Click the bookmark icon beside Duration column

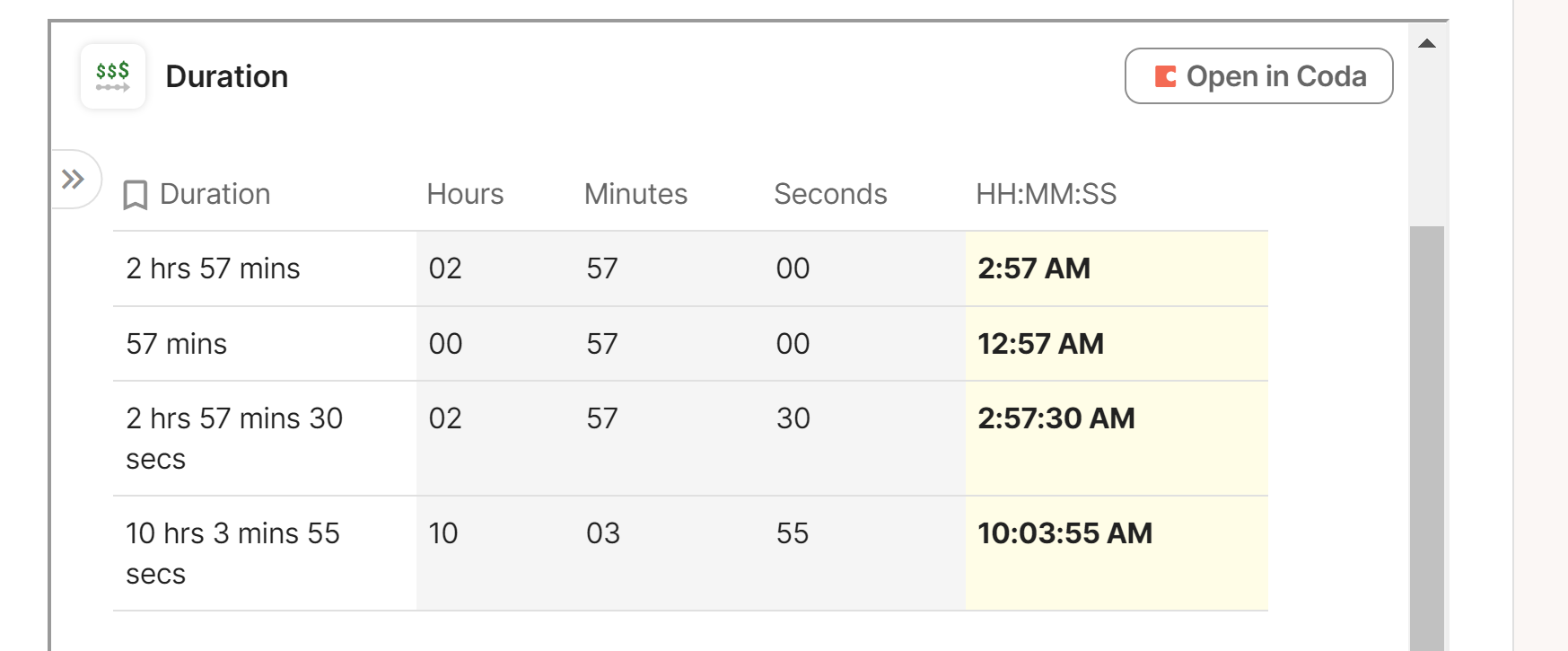(136, 195)
